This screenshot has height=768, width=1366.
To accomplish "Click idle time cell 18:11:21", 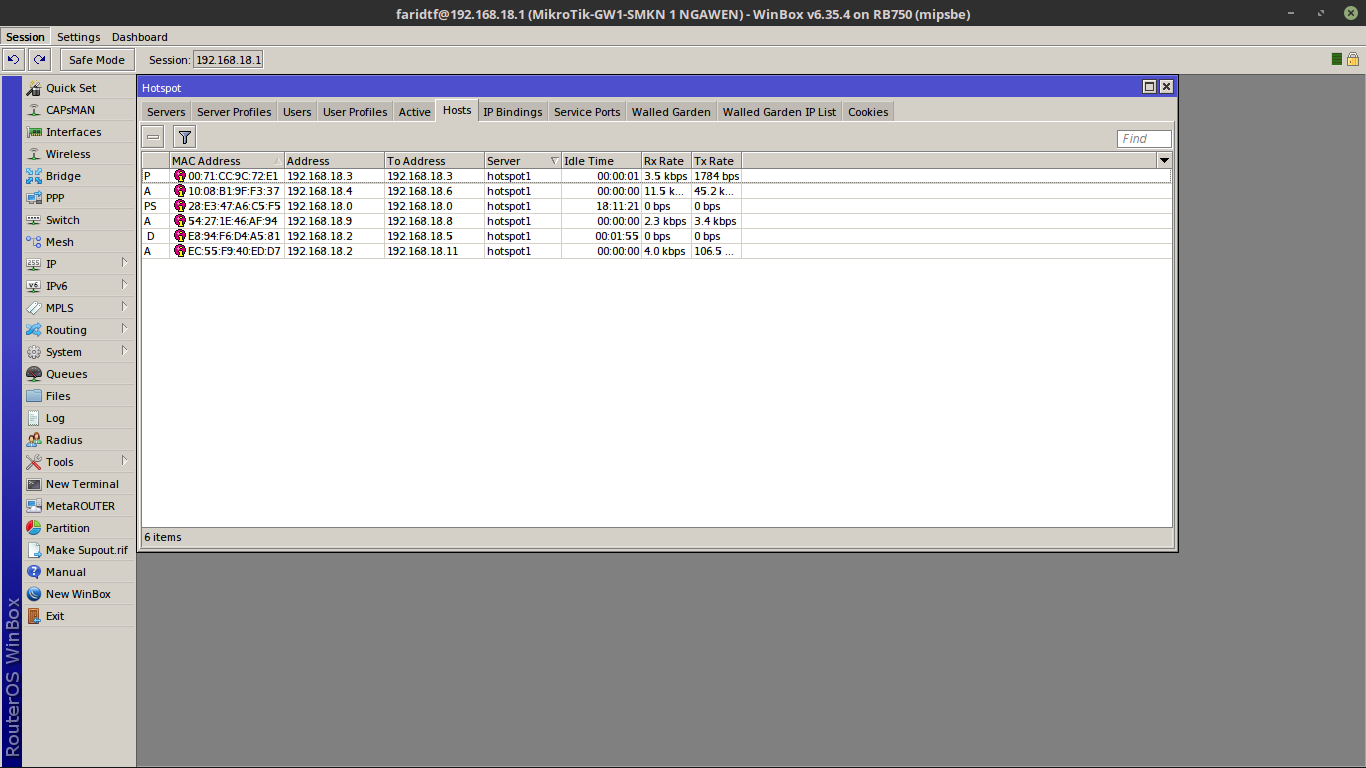I will click(601, 206).
